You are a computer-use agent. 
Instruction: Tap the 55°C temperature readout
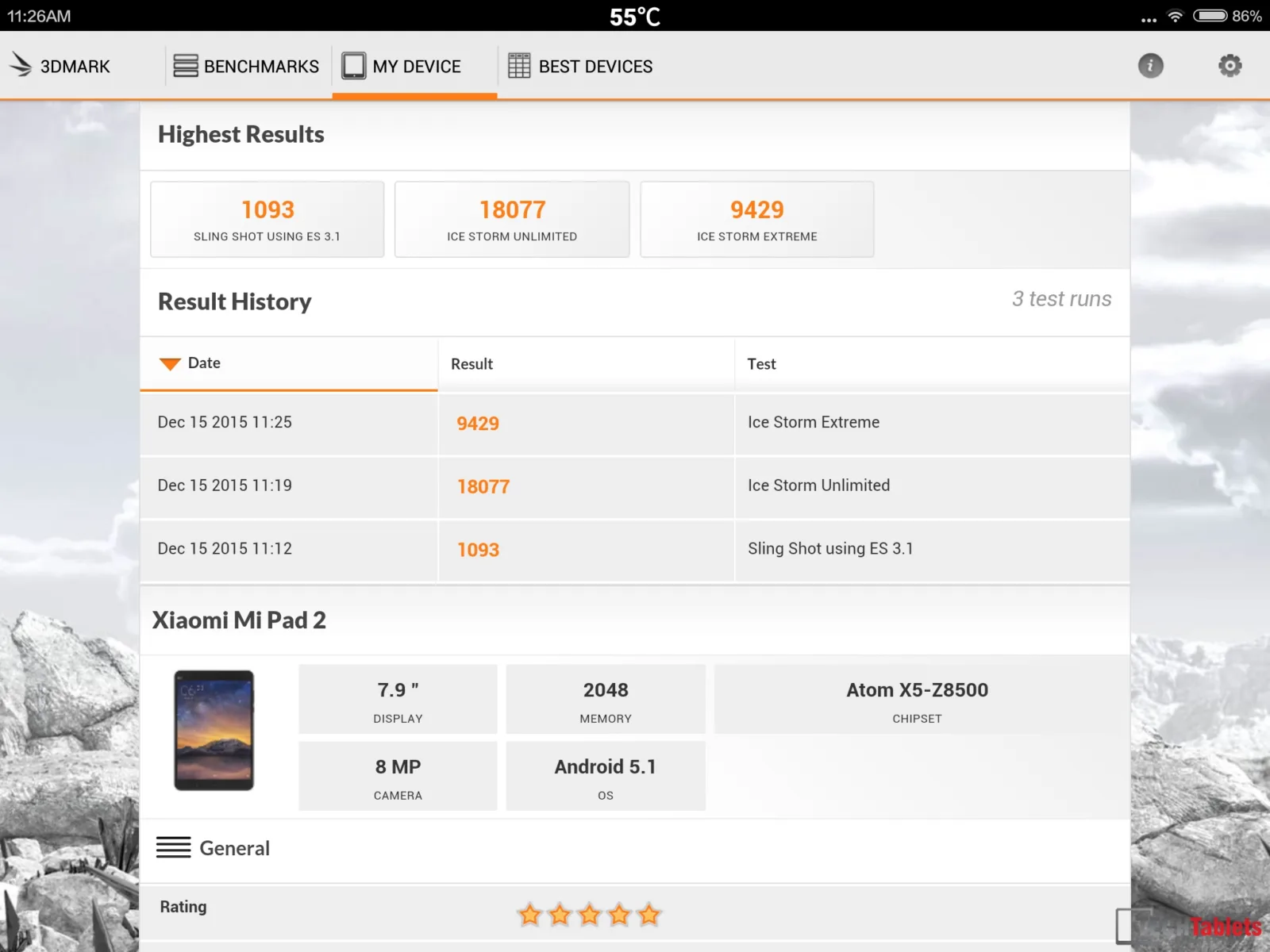pos(635,17)
